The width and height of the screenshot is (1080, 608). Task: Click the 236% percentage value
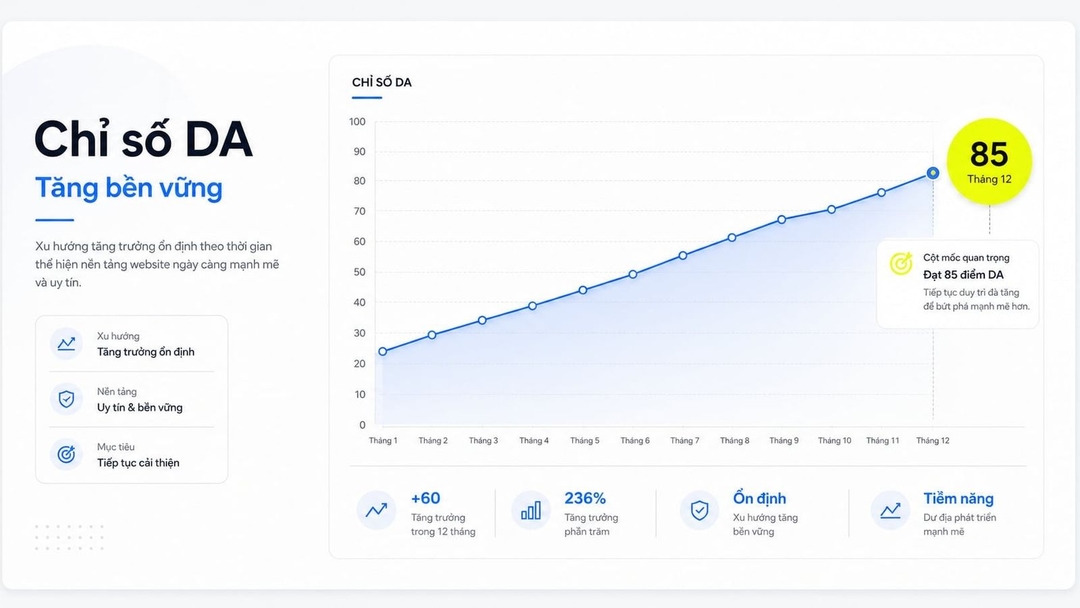tap(585, 498)
